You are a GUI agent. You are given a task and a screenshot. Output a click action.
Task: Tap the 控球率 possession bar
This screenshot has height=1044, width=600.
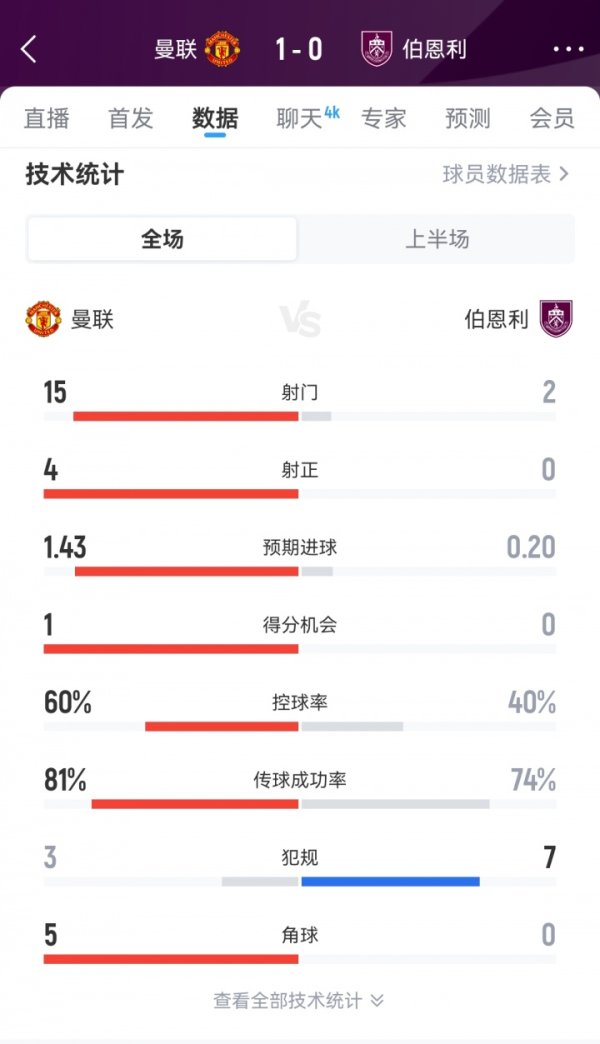pos(274,726)
